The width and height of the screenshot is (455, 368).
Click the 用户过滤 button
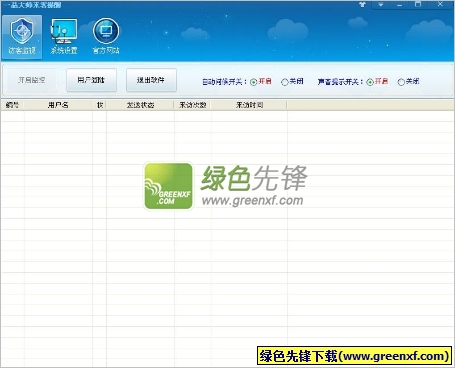pyautogui.click(x=91, y=80)
